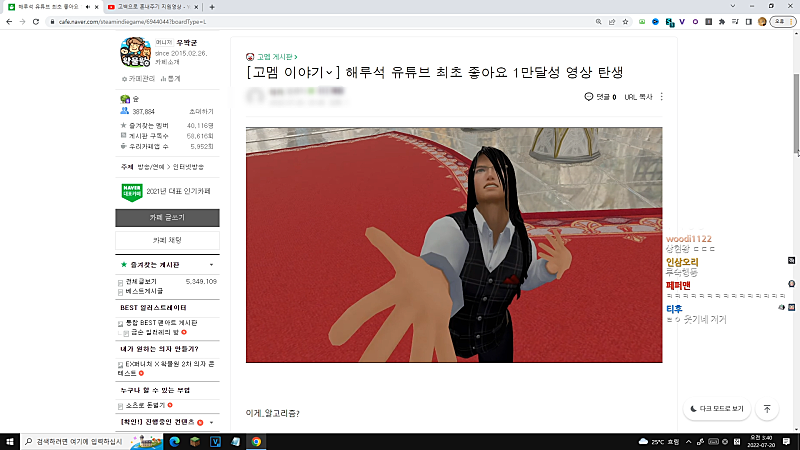800x450 pixels.
Task: Open the 금손 일러레의 방 board
Action: 155,332
